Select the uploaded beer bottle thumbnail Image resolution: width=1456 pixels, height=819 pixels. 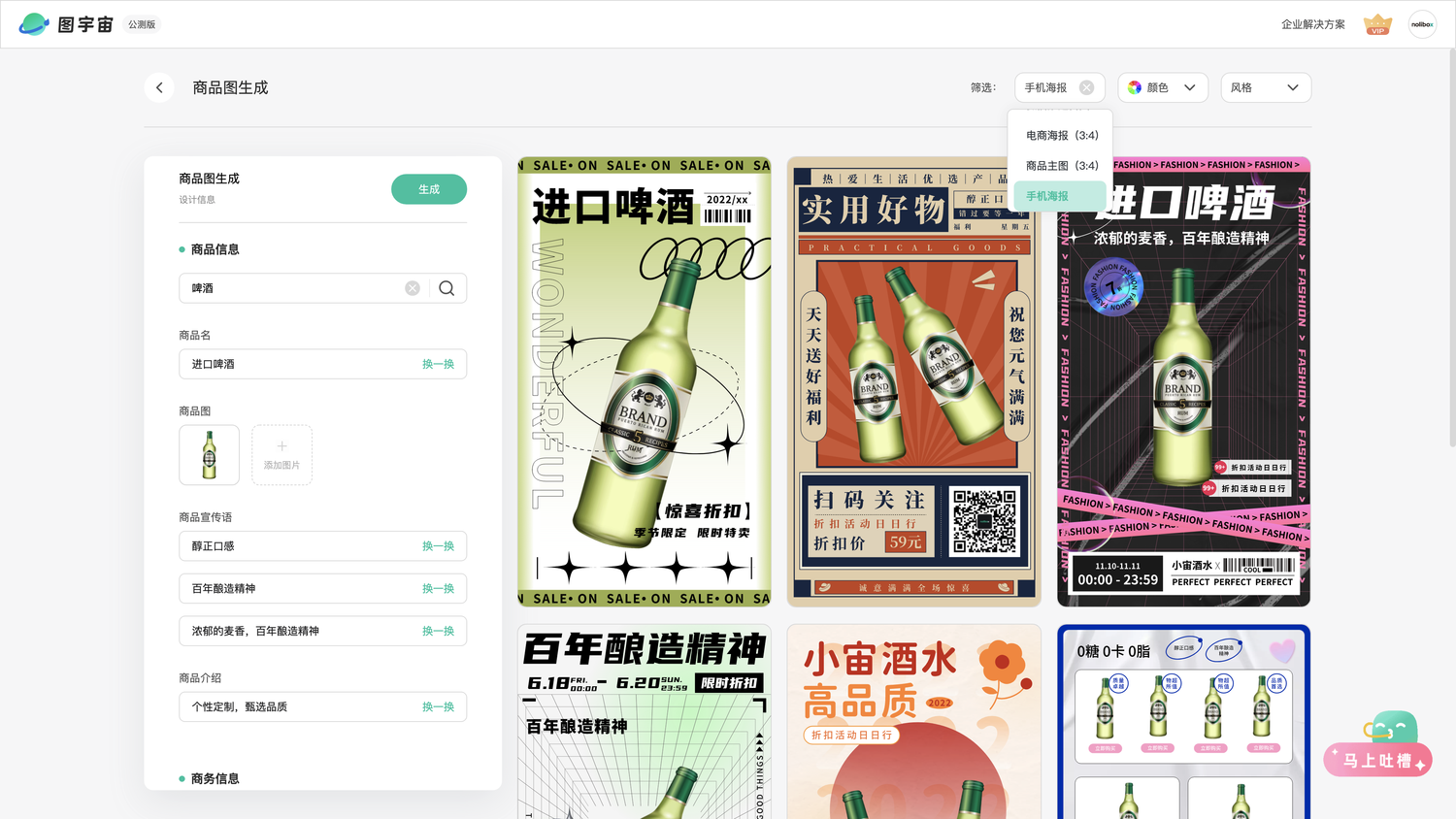tap(209, 455)
